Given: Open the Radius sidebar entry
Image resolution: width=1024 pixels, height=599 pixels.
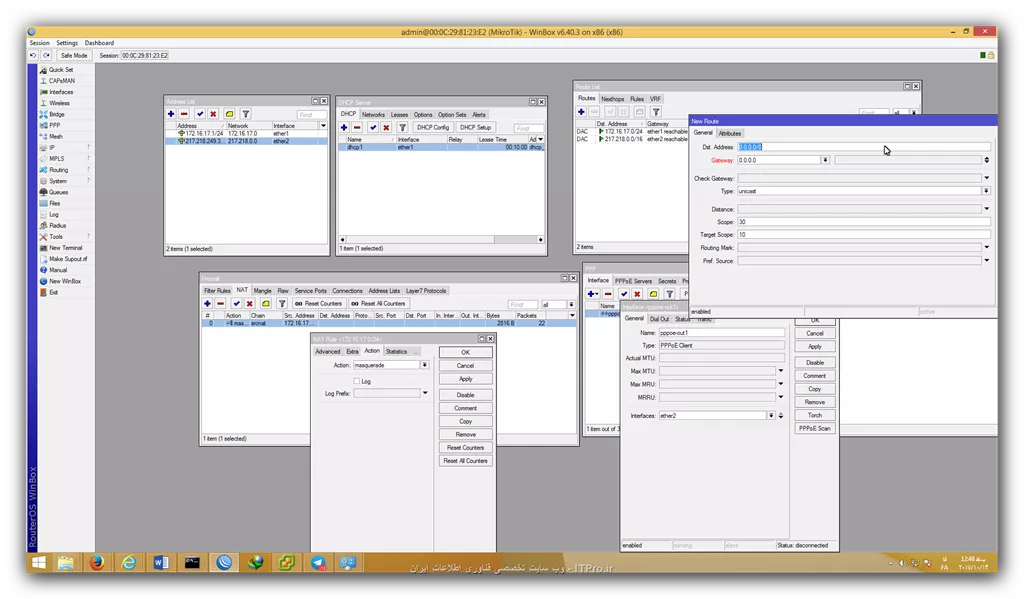Looking at the screenshot, I should (57, 225).
